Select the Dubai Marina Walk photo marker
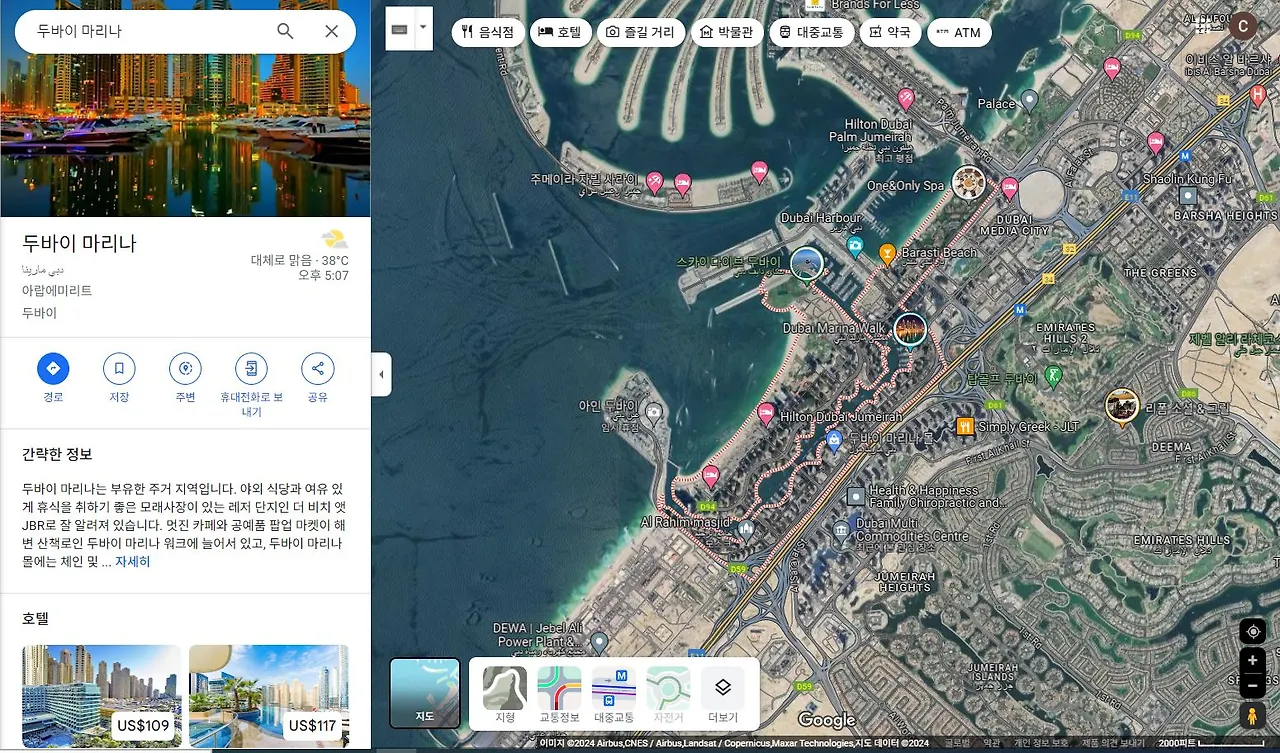Screen dimensions: 1280x753 (910, 329)
